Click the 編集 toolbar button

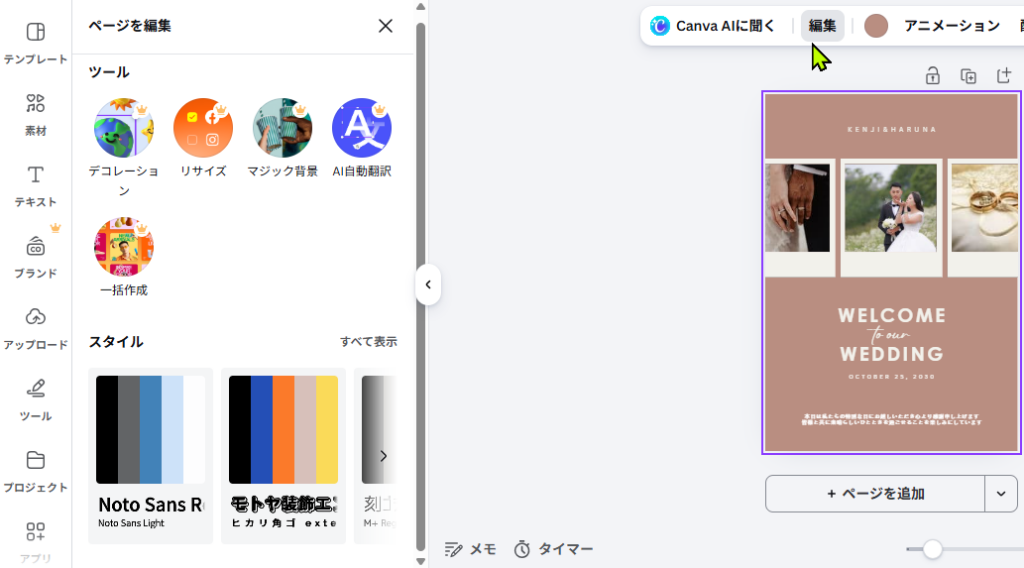(822, 25)
